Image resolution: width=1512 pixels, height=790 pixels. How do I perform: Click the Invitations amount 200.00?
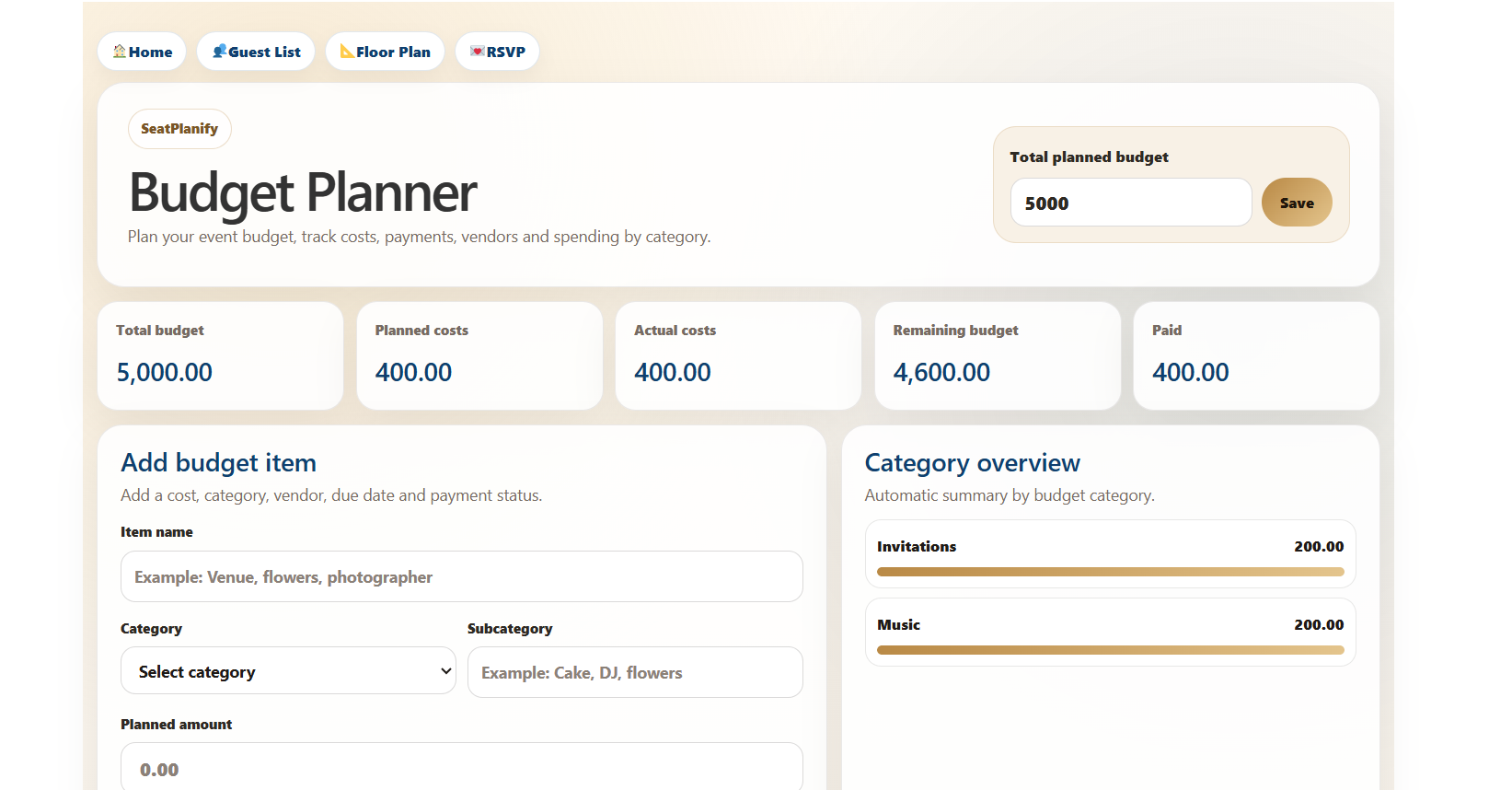click(1319, 546)
